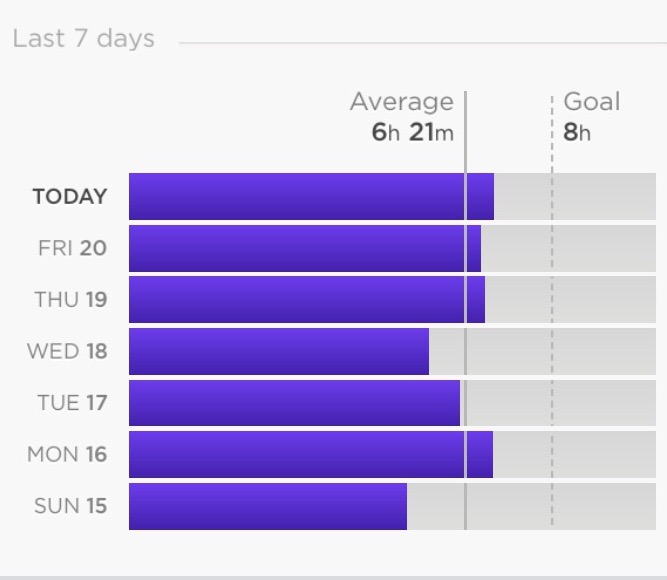Pick the TUE 17 day label

[72, 403]
